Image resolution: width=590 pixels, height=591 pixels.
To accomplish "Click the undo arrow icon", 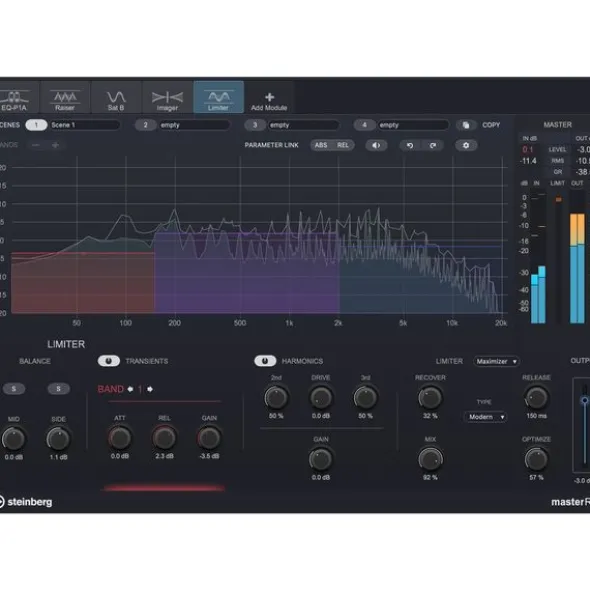I will (410, 145).
